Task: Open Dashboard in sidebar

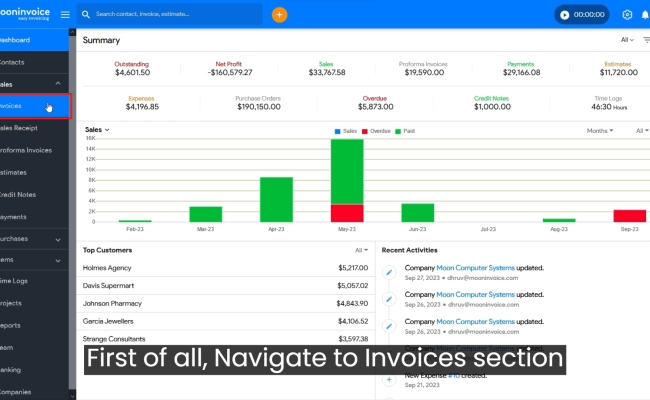Action: [x=34, y=40]
